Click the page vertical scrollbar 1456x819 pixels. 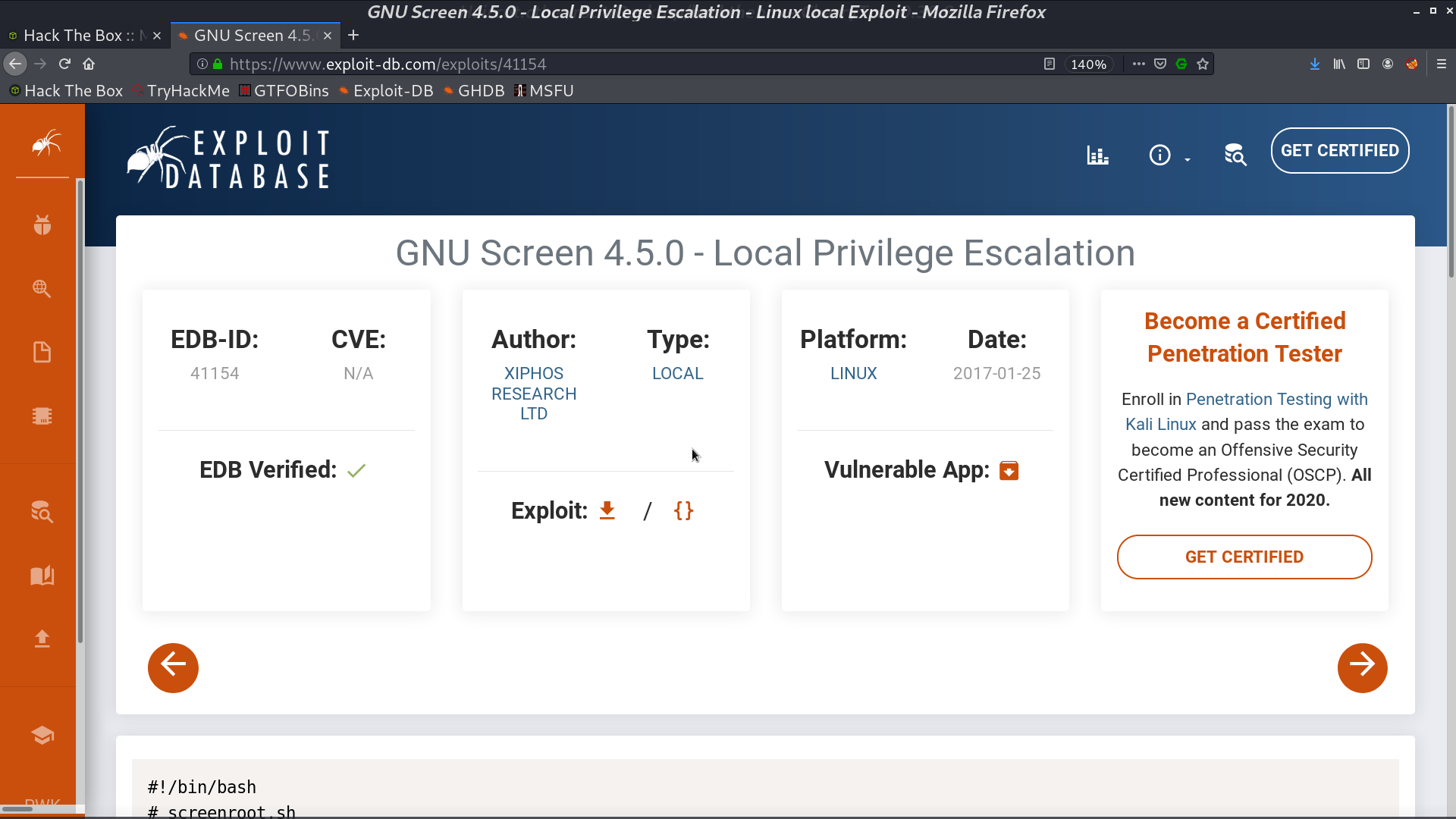(1451, 193)
